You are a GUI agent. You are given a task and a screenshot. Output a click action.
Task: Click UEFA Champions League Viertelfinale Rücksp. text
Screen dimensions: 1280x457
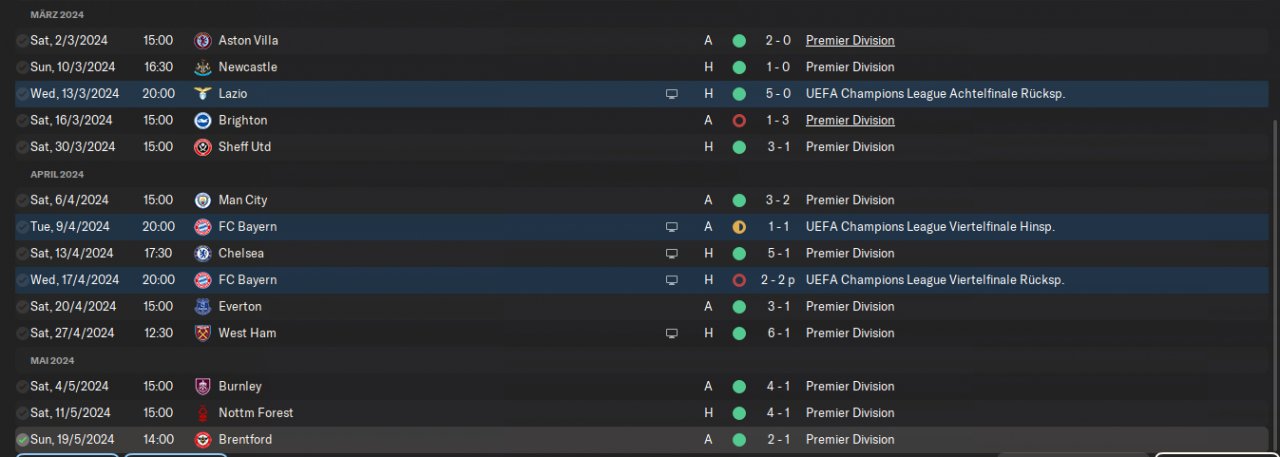[934, 280]
